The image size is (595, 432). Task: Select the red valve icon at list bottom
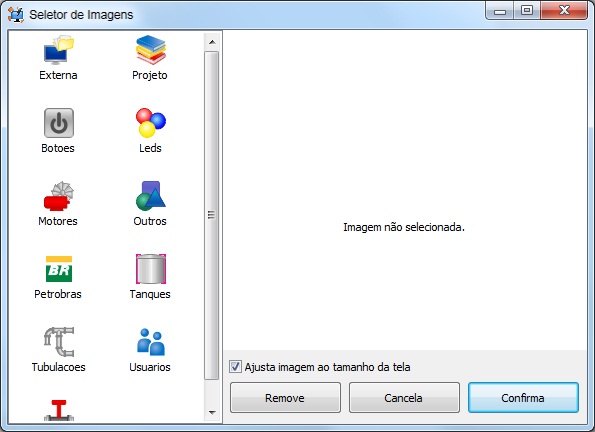(59, 410)
